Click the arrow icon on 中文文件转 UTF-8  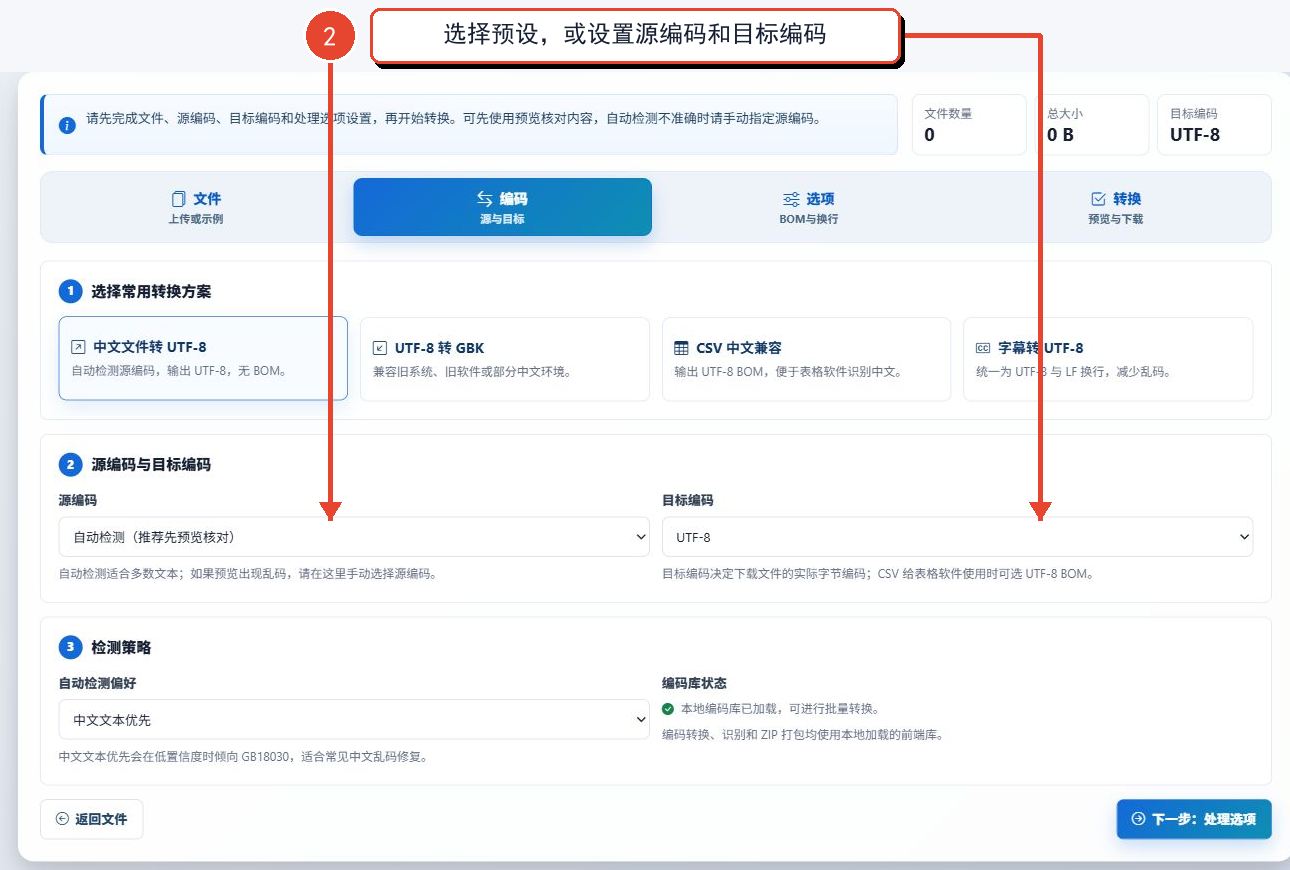[x=78, y=348]
